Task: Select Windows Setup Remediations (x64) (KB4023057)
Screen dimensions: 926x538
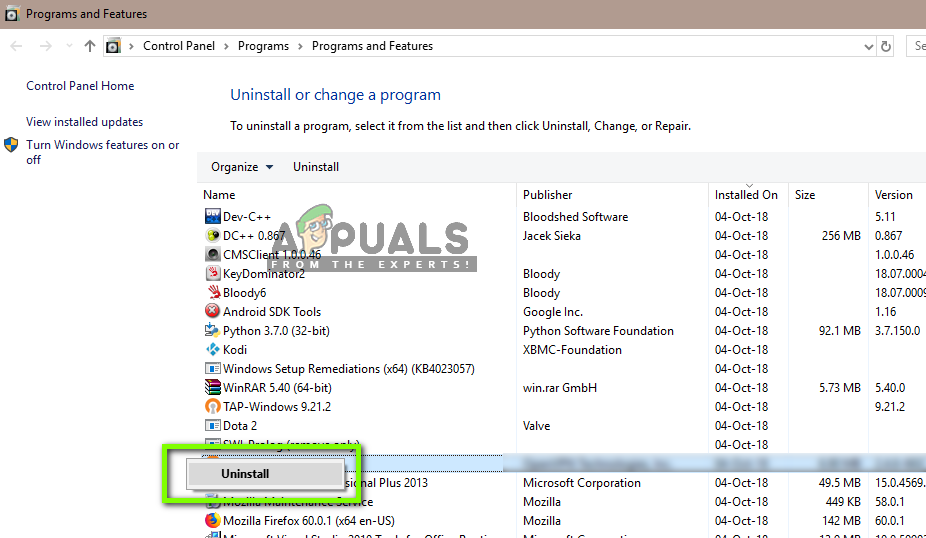Action: click(x=348, y=369)
